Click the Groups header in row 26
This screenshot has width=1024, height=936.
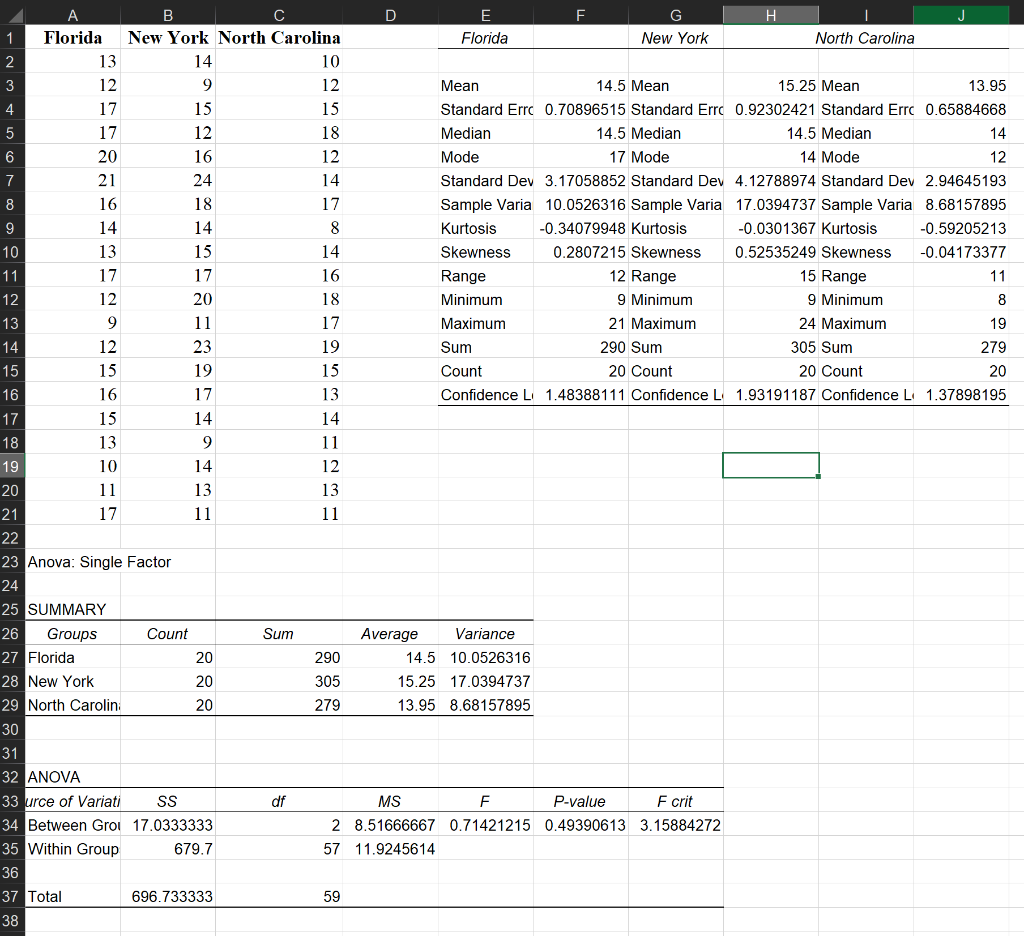[x=72, y=634]
